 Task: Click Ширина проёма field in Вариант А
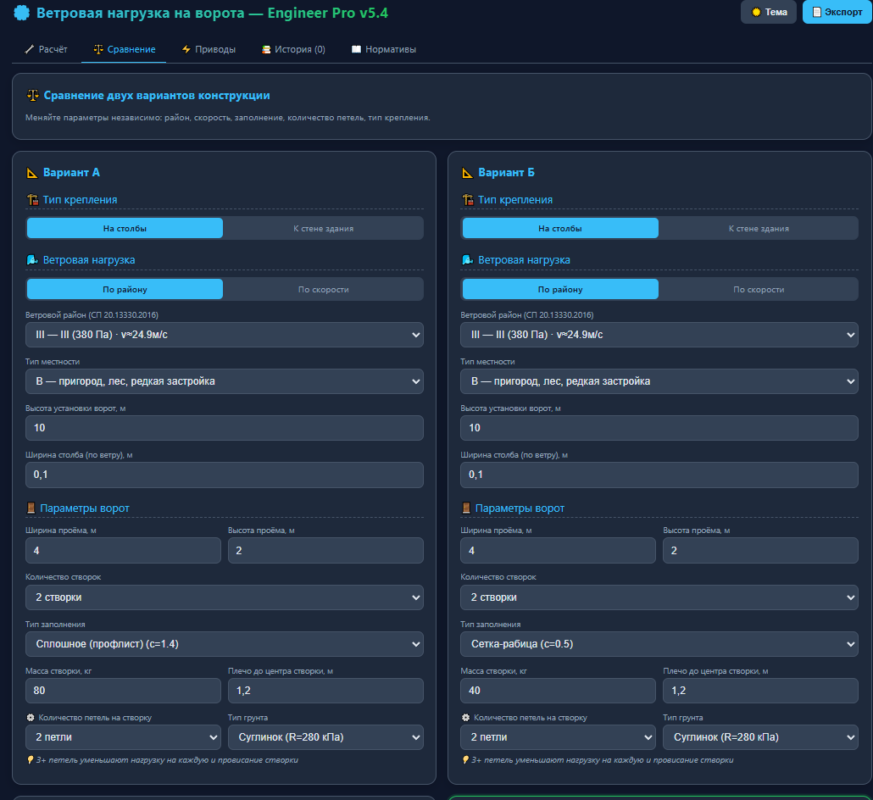(123, 551)
